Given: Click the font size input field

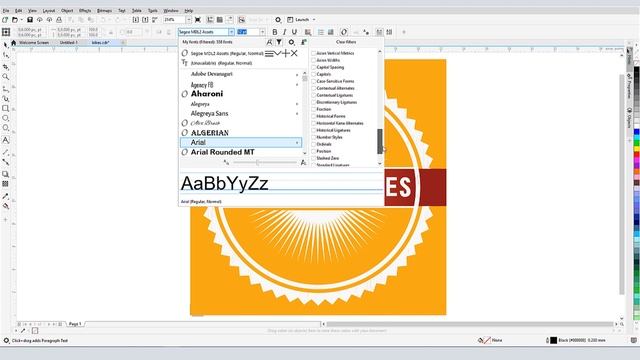Looking at the screenshot, I should click(x=247, y=32).
